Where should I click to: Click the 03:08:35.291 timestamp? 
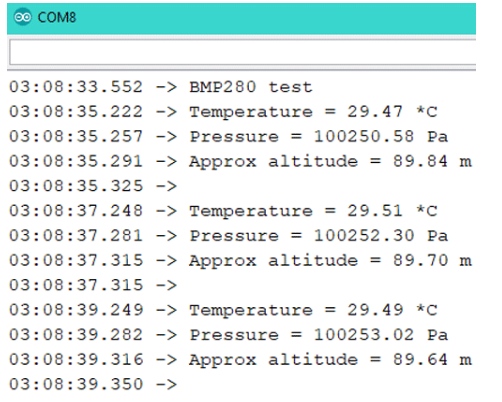tap(76, 161)
